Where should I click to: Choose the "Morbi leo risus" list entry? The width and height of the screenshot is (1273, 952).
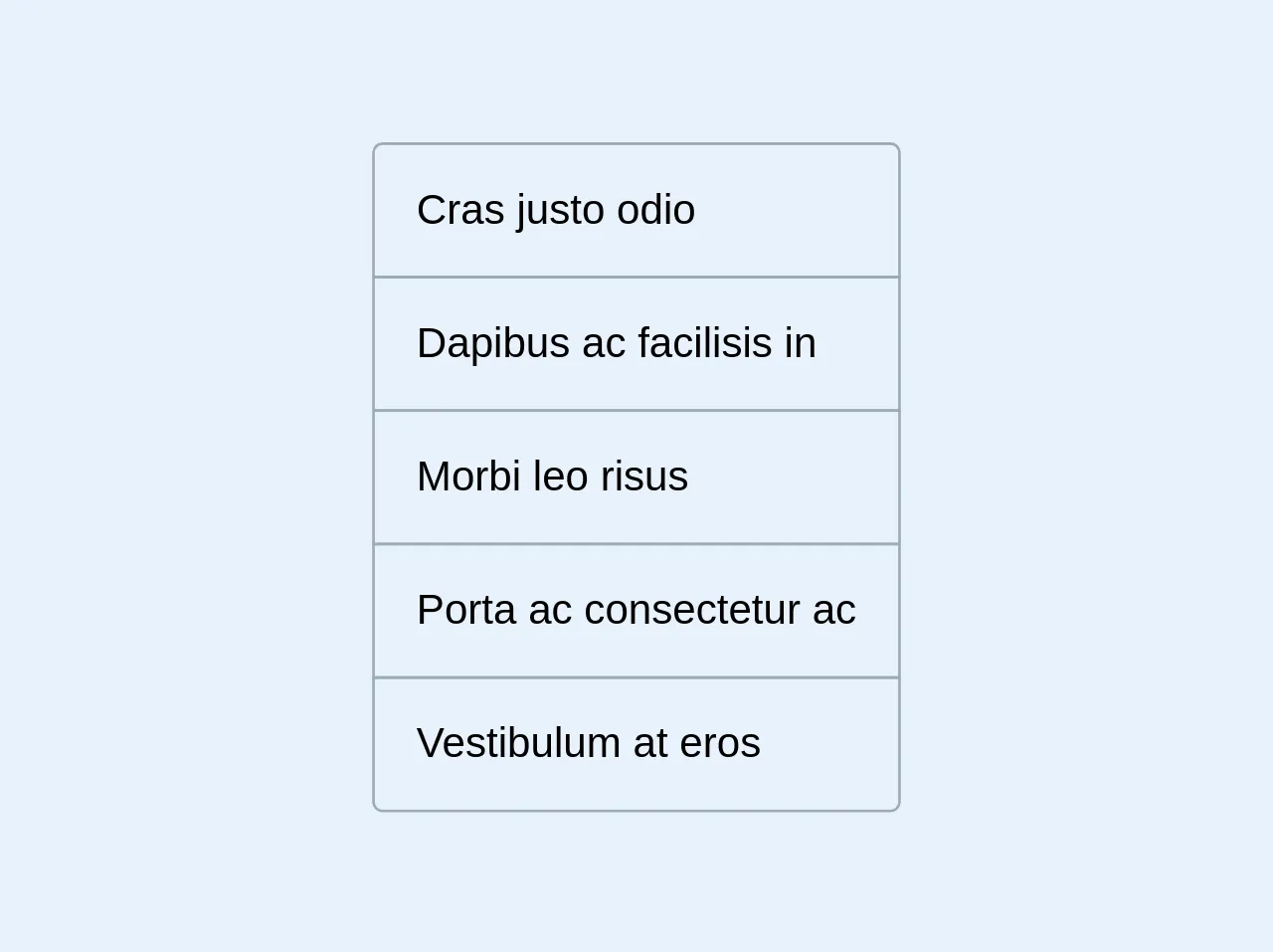pos(636,477)
